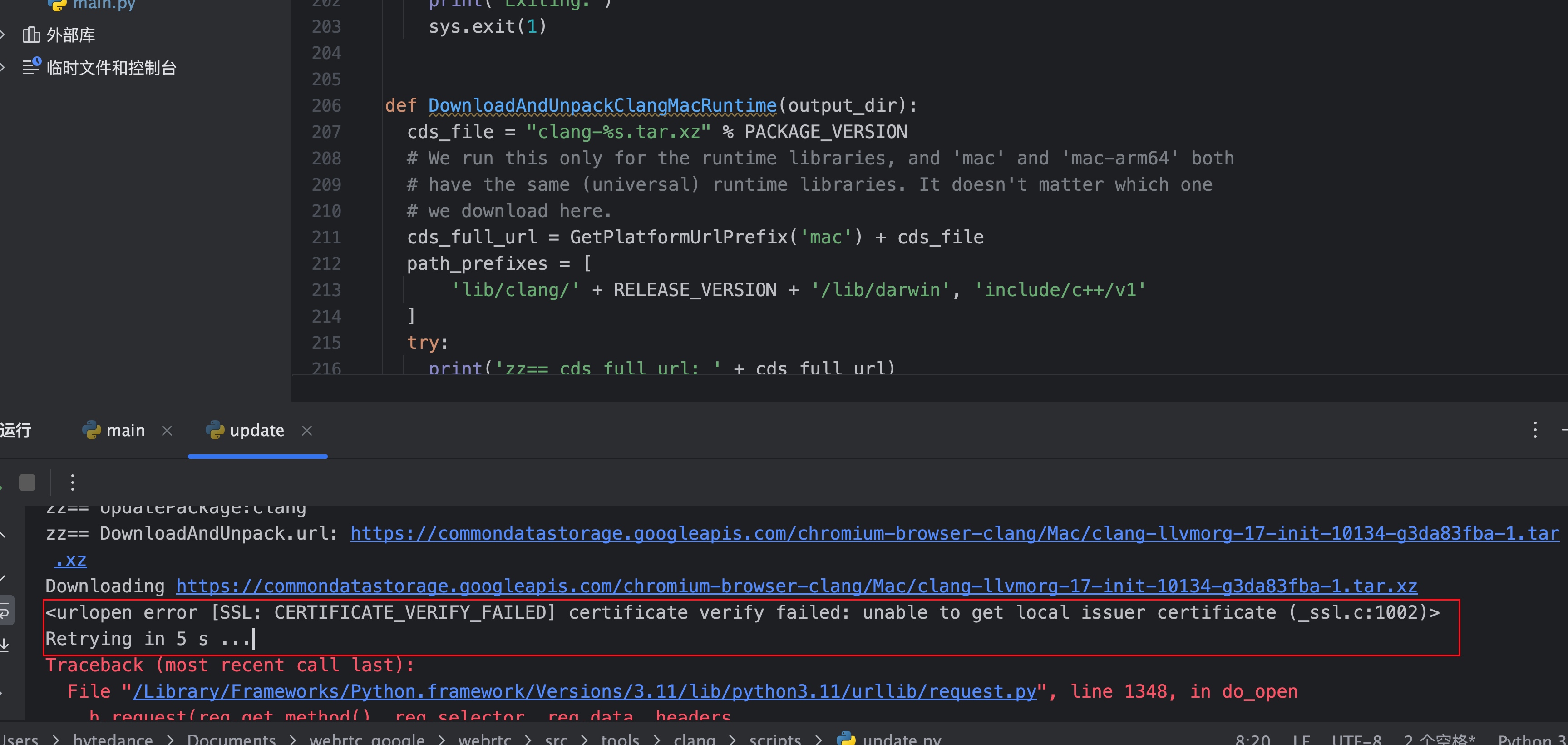The width and height of the screenshot is (1568, 745).
Task: Switch to the main run tab
Action: pos(125,431)
